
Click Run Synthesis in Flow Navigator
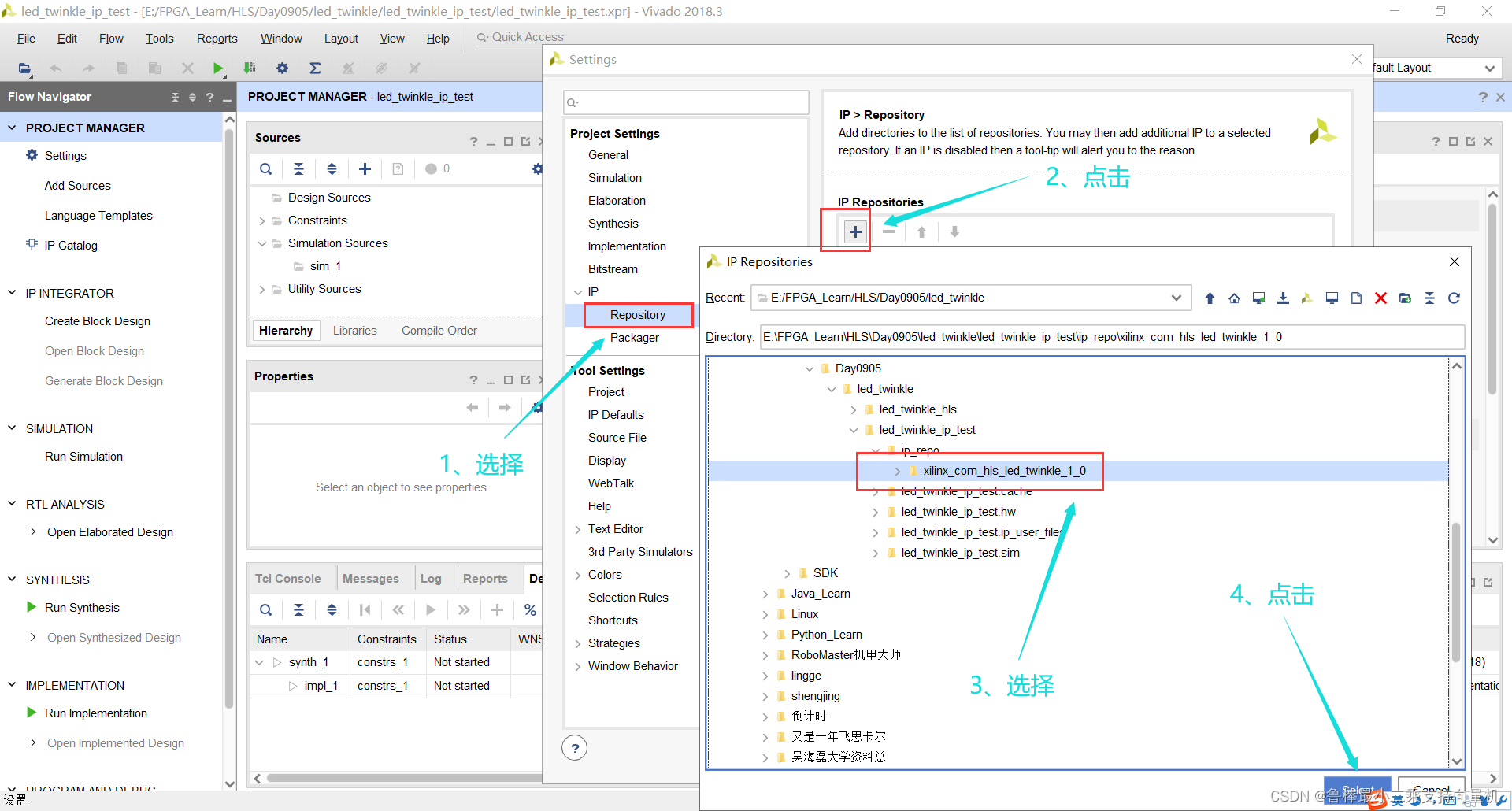tap(82, 608)
